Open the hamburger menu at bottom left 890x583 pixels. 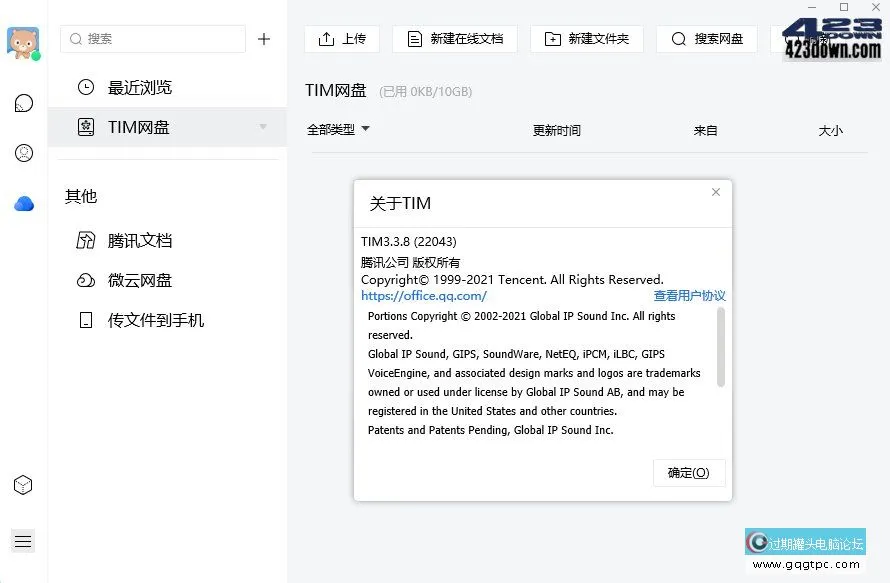coord(22,540)
